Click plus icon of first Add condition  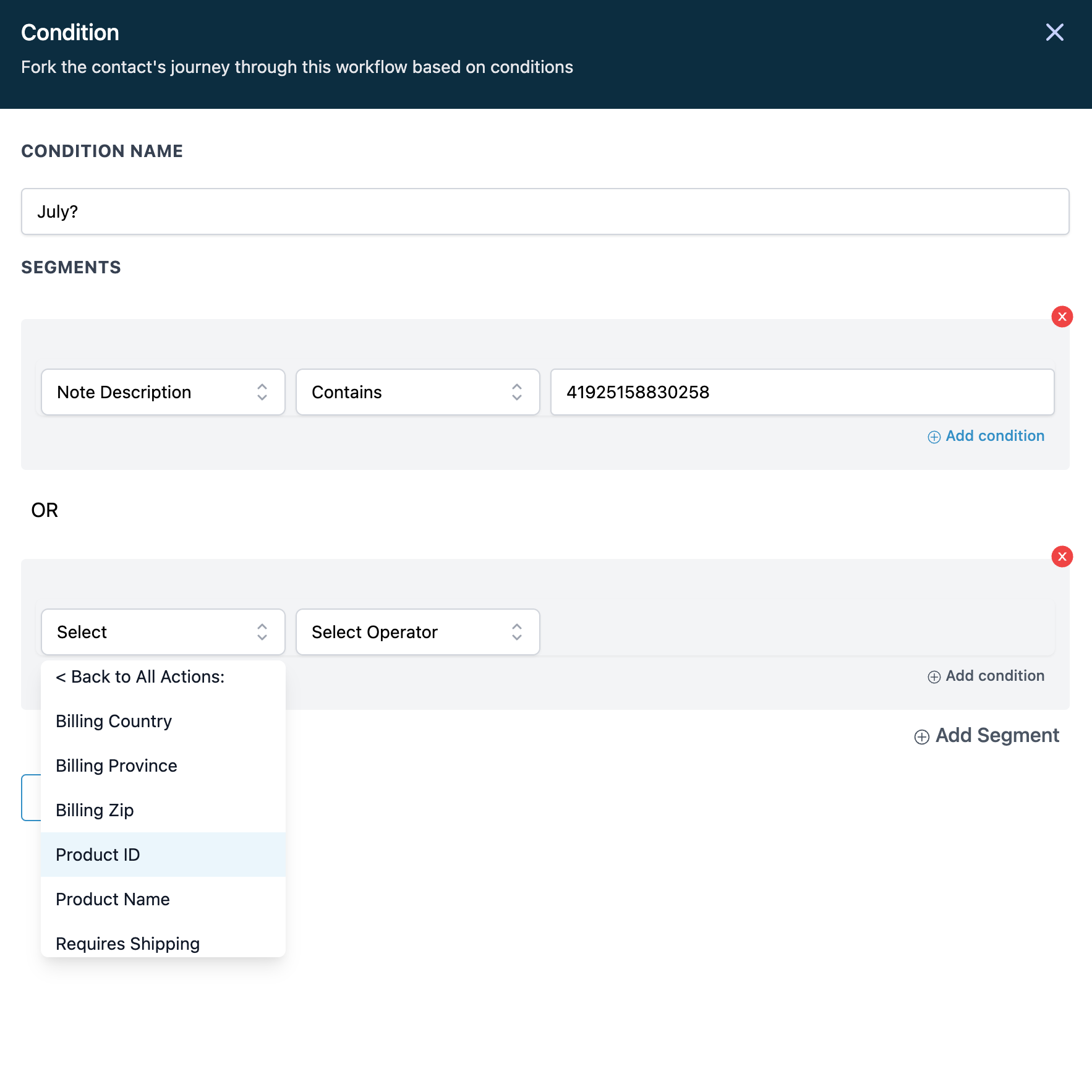point(934,437)
